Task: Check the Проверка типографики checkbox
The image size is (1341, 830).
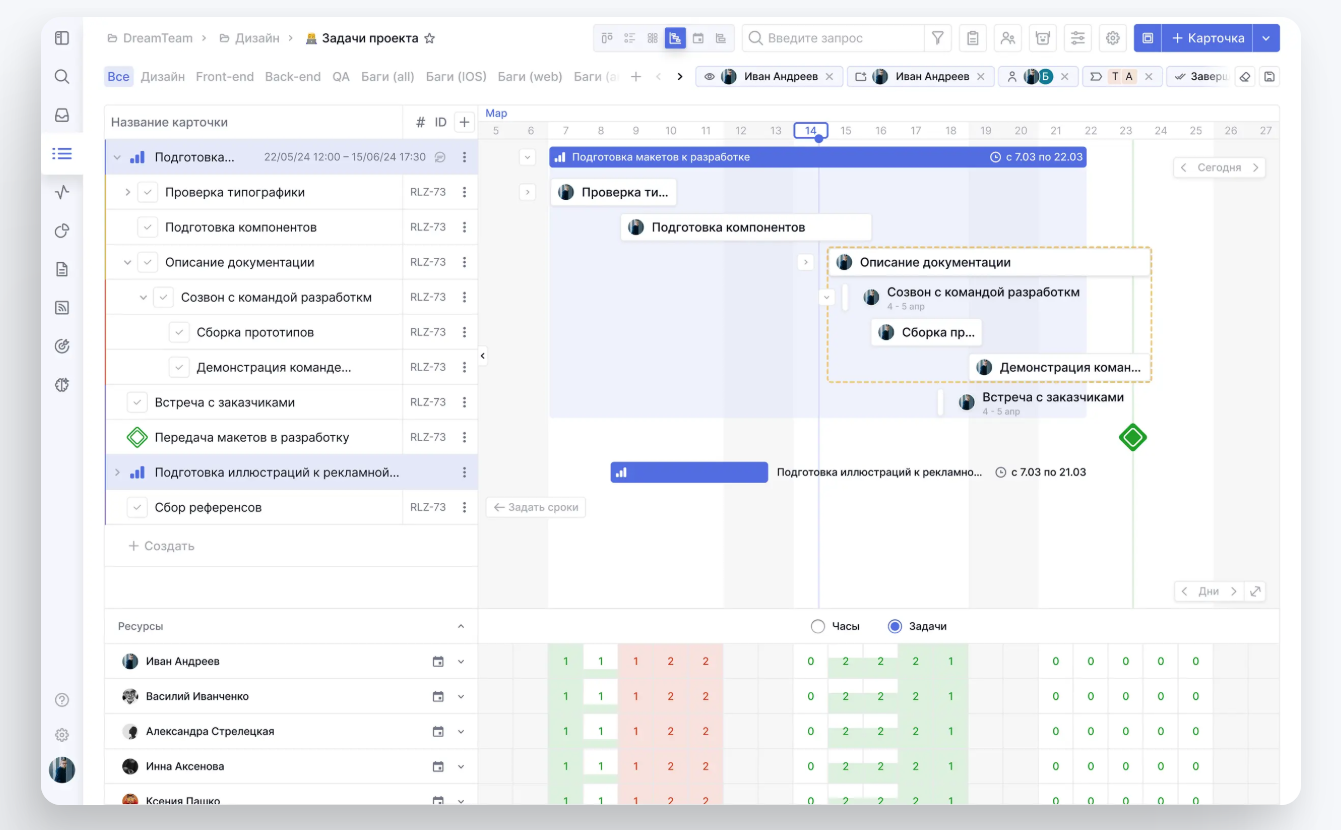Action: (148, 192)
